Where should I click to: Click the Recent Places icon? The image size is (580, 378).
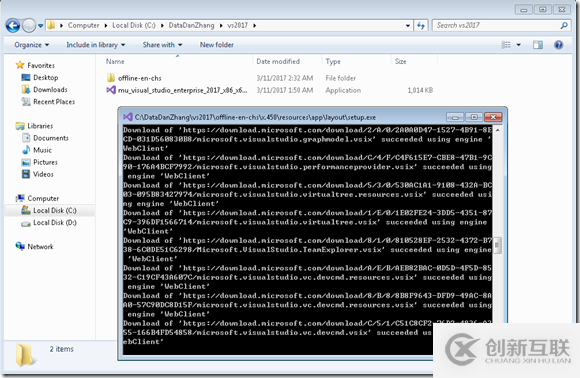pos(26,101)
